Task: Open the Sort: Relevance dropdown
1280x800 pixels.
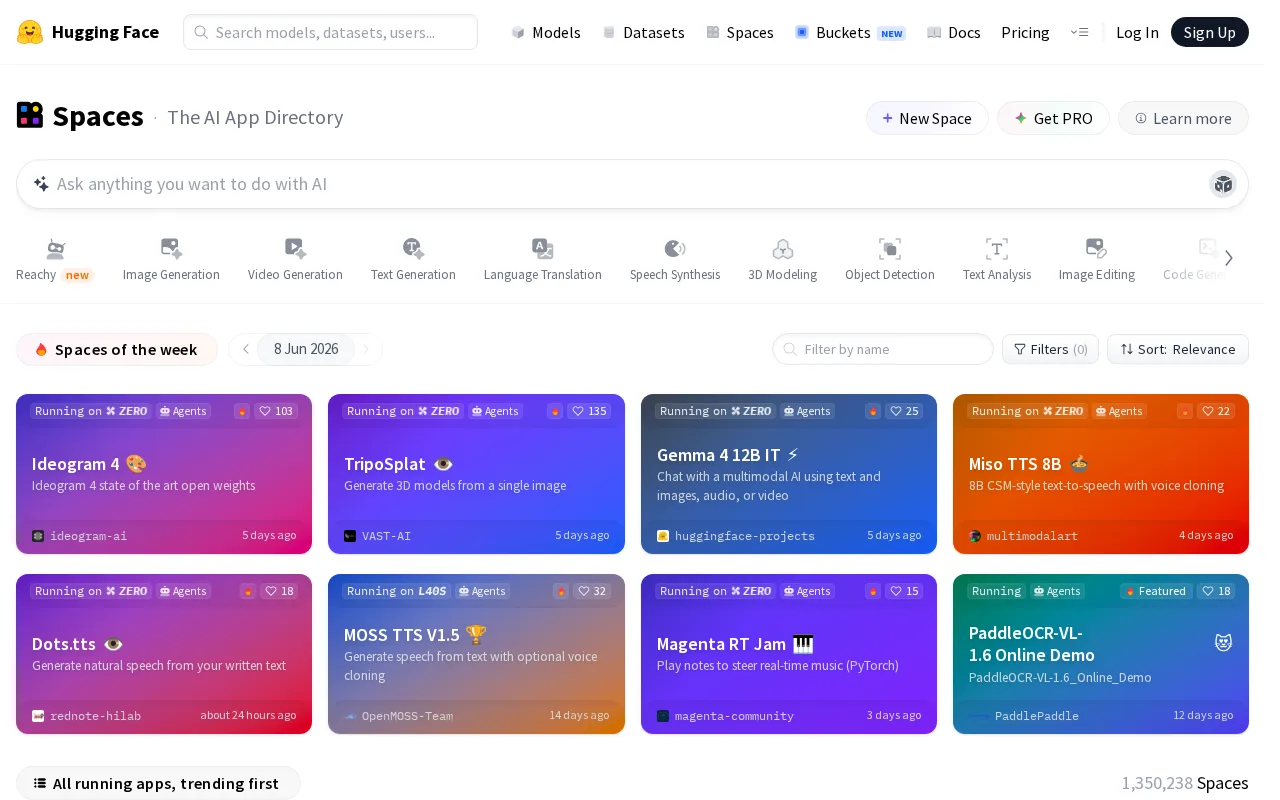Action: [1178, 349]
